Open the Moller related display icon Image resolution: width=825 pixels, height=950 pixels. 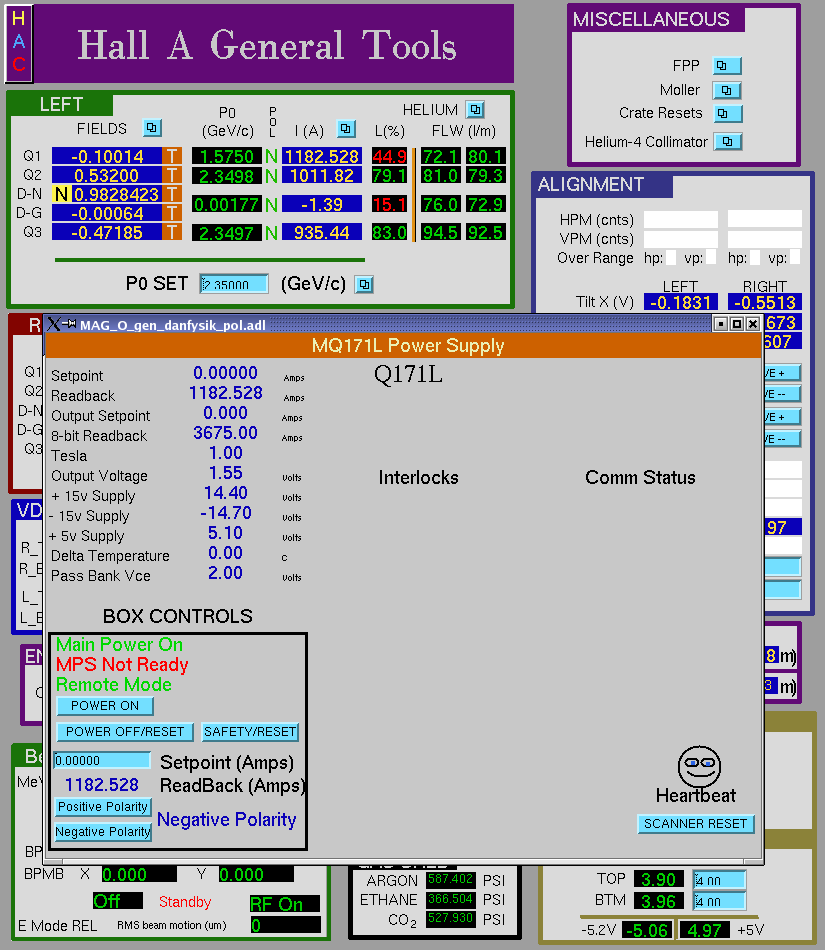(x=727, y=90)
